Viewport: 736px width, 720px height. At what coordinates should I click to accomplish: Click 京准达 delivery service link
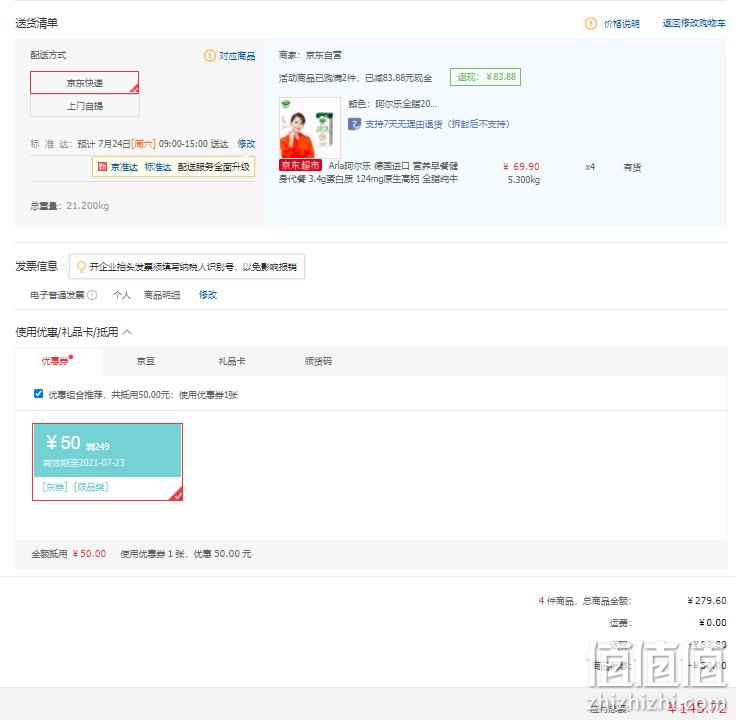(x=124, y=167)
